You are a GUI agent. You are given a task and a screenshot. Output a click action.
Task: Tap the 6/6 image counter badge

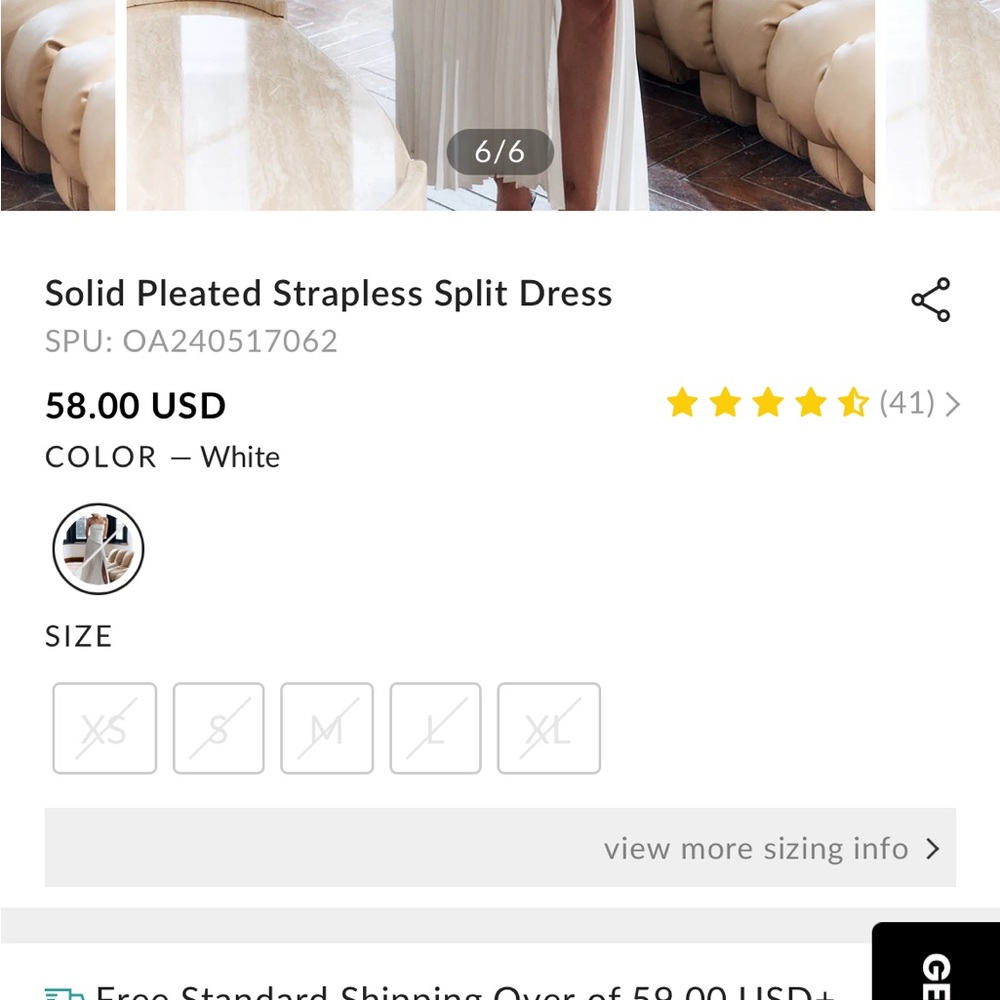coord(499,152)
